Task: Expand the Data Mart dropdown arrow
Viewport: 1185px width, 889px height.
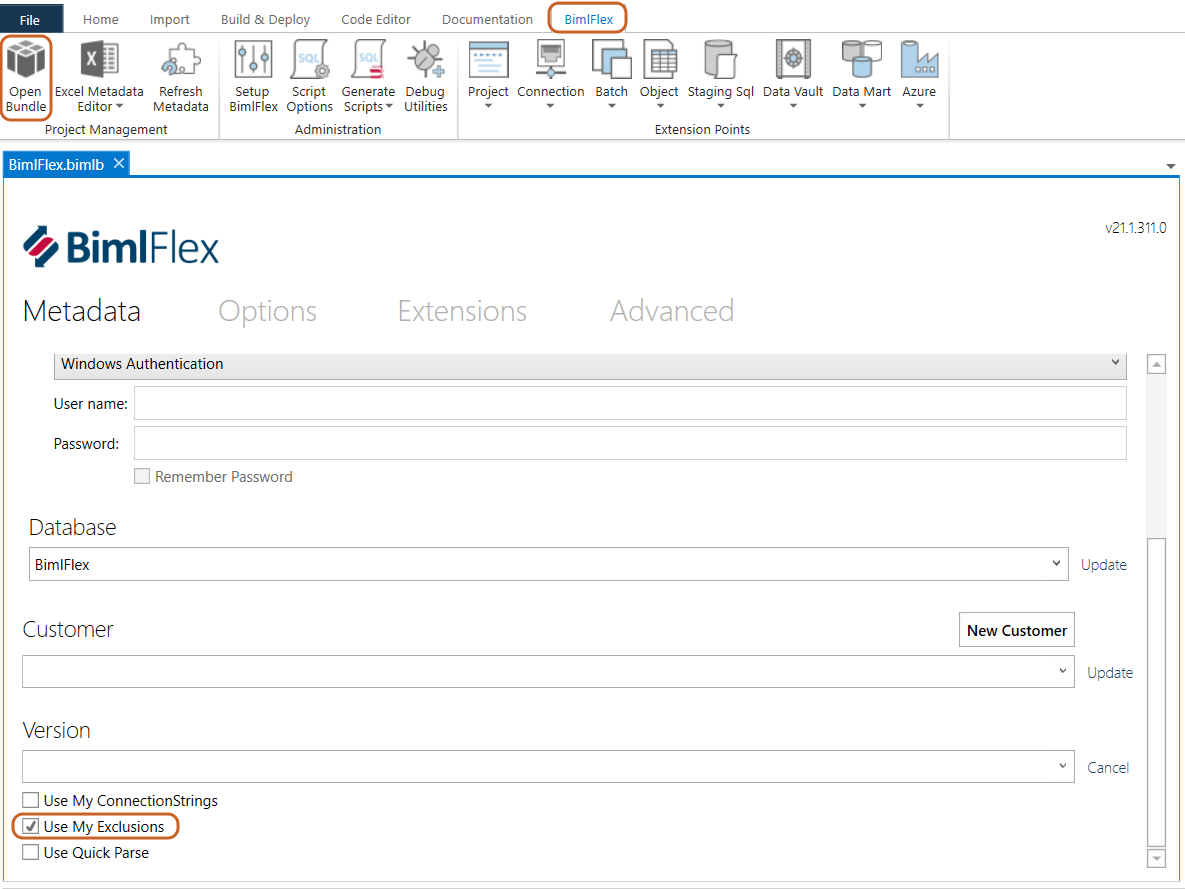Action: point(862,106)
